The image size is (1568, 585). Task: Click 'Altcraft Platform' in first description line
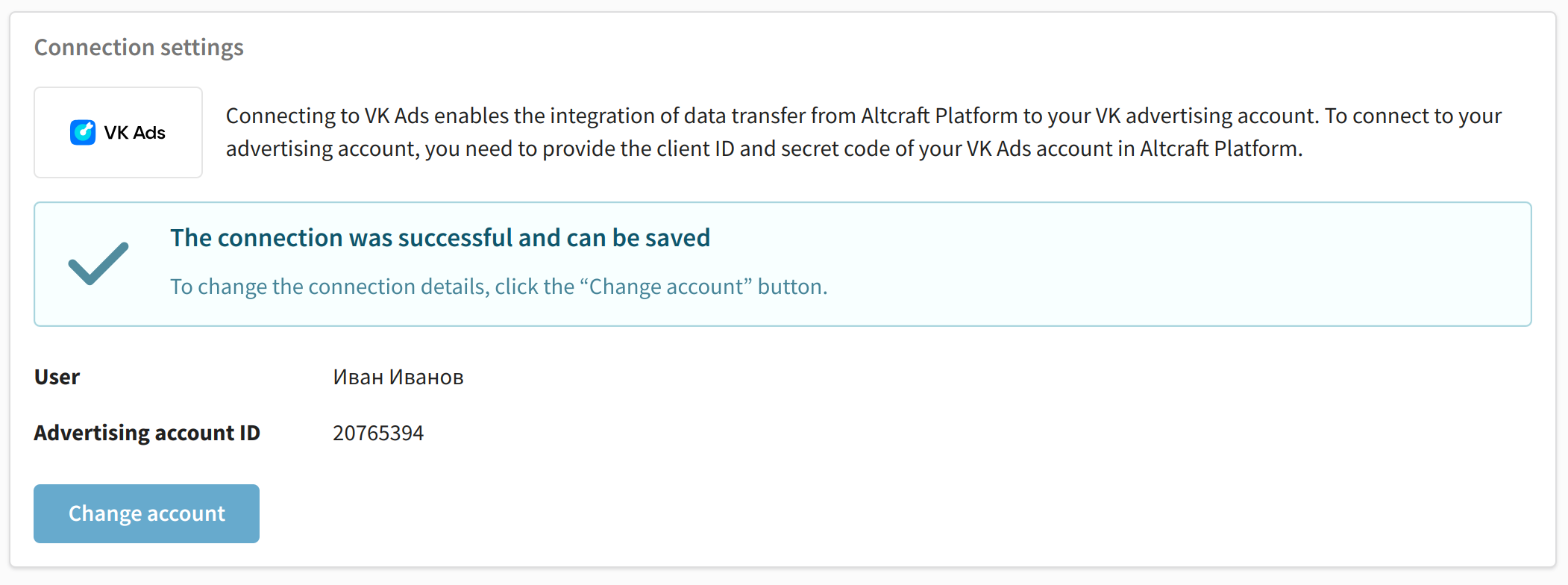pyautogui.click(x=939, y=116)
